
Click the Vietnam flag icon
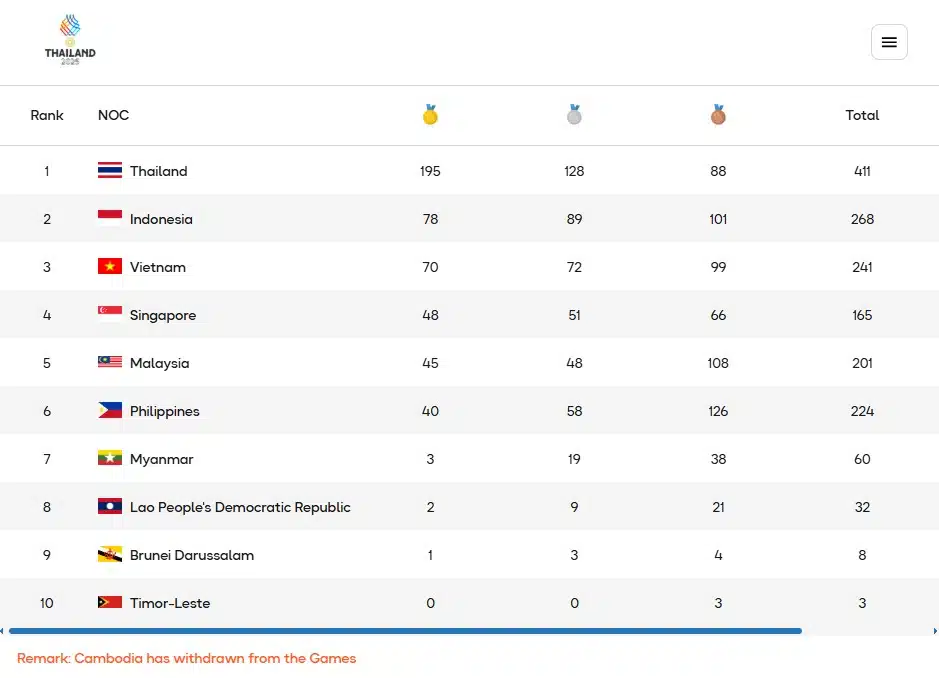(110, 267)
